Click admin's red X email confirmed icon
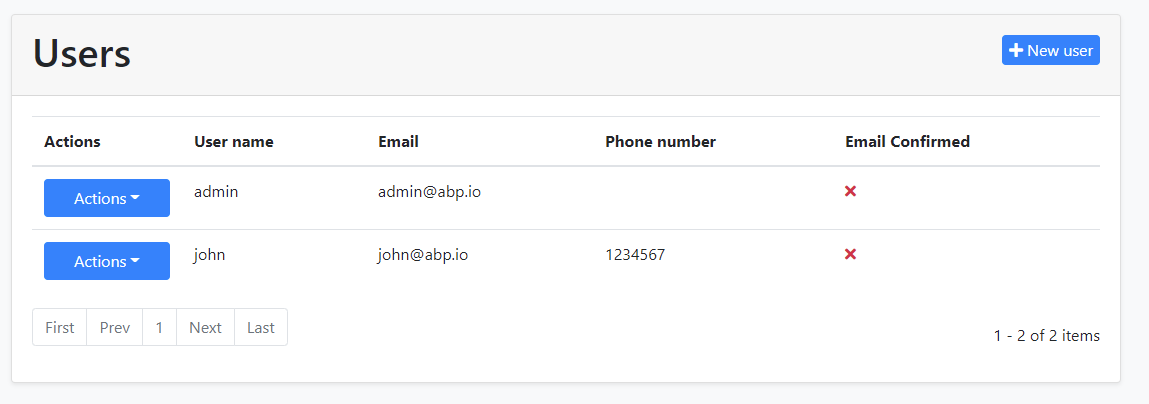The height and width of the screenshot is (404, 1149). tap(850, 191)
